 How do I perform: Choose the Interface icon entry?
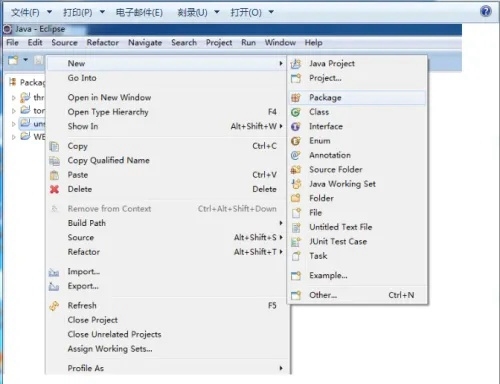point(296,127)
